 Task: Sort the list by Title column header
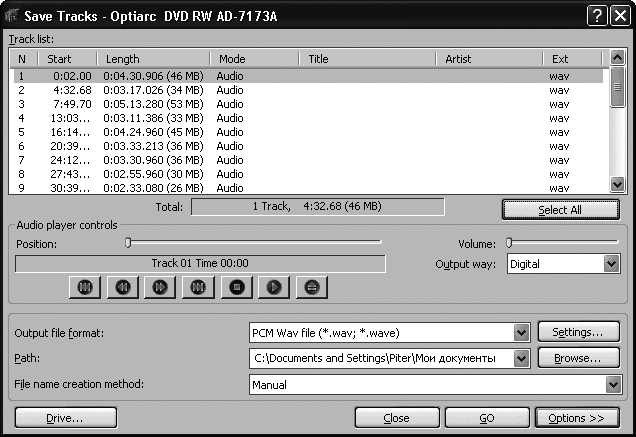coord(370,59)
